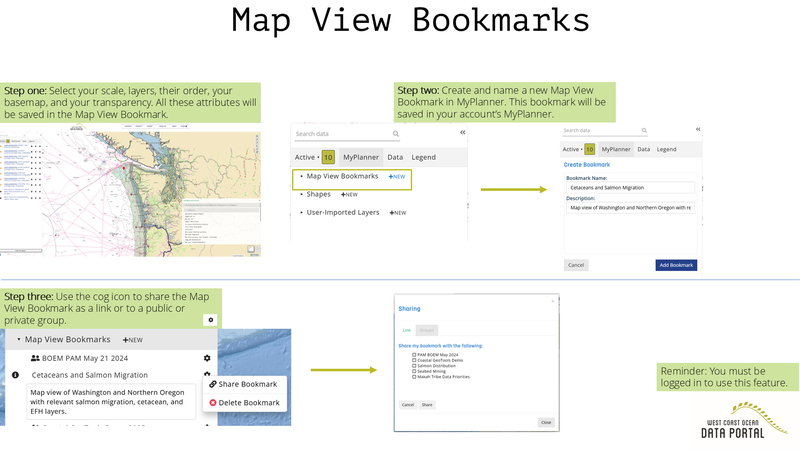This screenshot has width=800, height=450.
Task: Check Coastal GeoTools Demo group
Action: pos(414,360)
